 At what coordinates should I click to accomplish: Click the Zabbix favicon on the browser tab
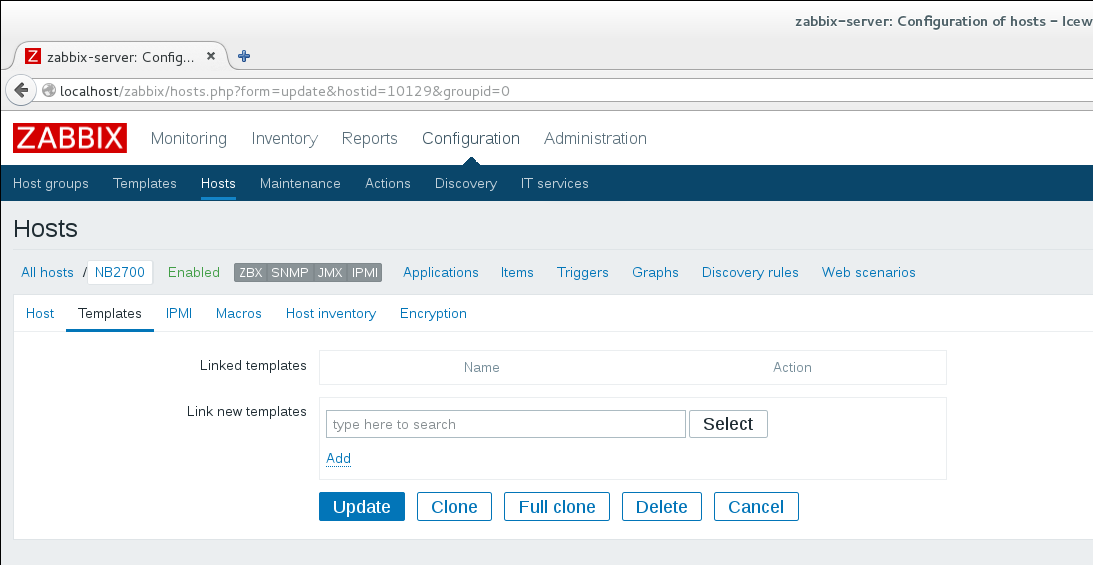point(33,56)
